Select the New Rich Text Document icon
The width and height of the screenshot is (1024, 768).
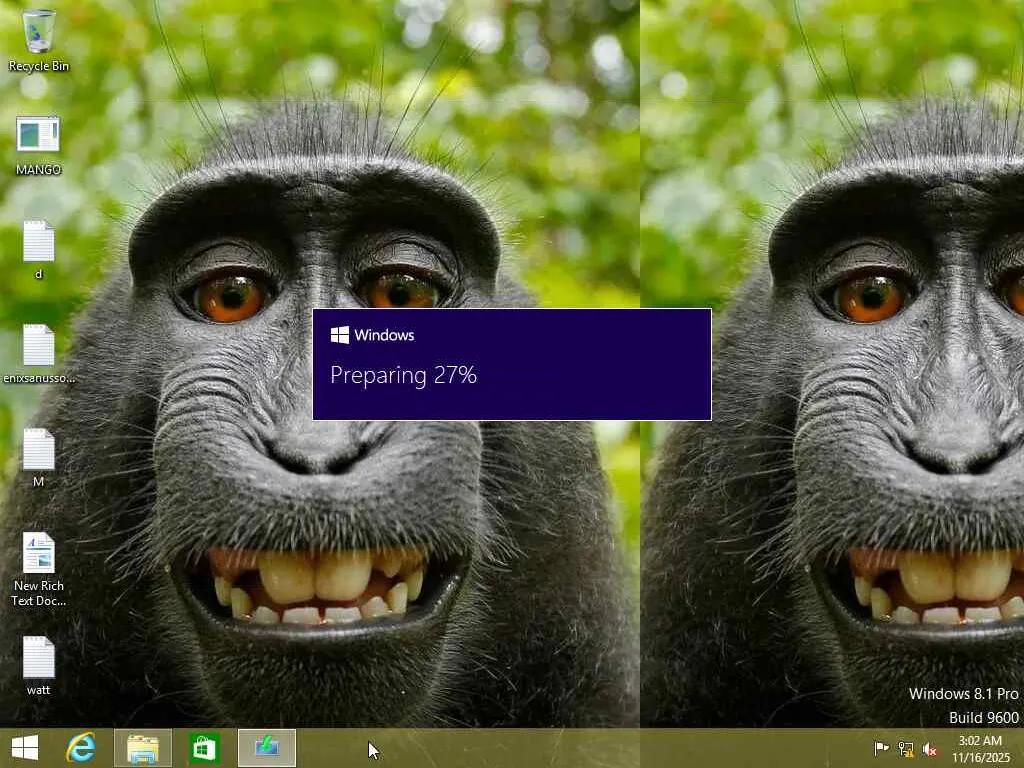click(x=39, y=569)
